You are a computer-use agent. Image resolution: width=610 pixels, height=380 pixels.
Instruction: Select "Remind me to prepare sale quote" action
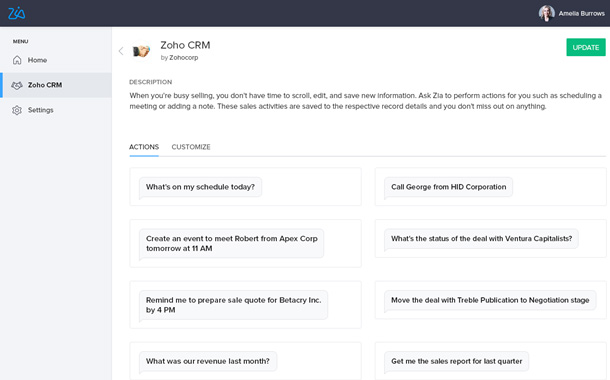tap(233, 305)
